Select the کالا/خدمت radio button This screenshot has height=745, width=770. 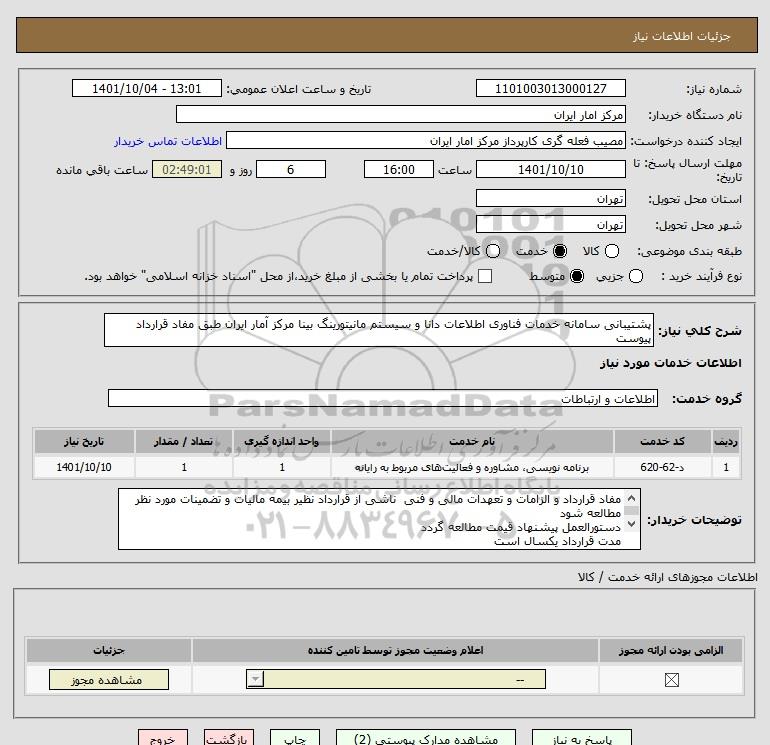pos(493,251)
